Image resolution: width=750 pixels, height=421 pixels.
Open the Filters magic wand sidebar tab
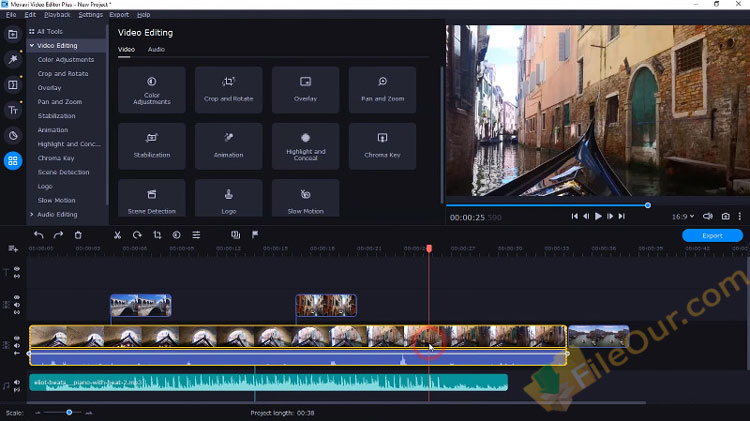pyautogui.click(x=13, y=59)
